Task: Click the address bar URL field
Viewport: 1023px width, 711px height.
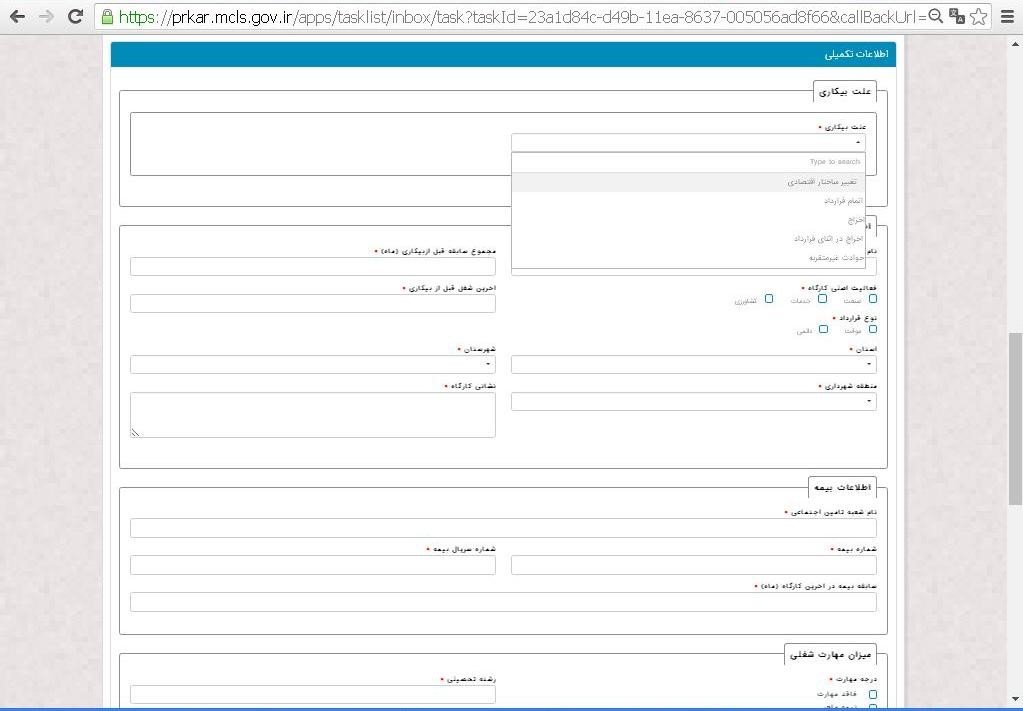Action: click(x=522, y=16)
